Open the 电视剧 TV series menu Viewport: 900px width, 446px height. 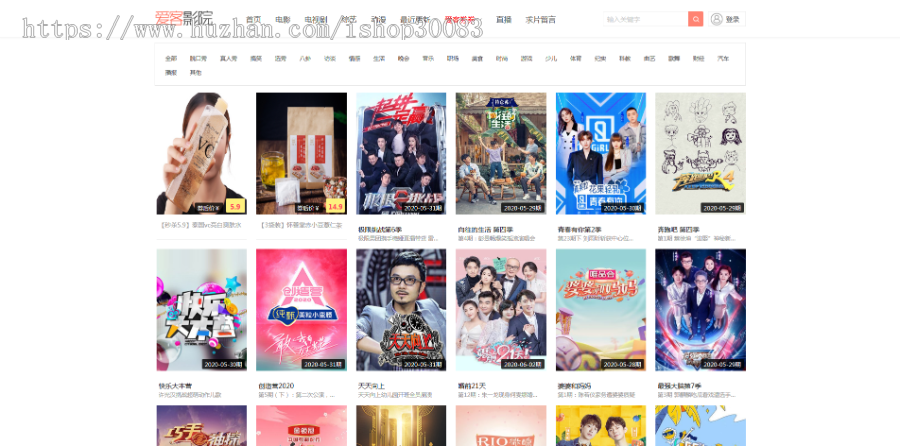click(x=316, y=20)
